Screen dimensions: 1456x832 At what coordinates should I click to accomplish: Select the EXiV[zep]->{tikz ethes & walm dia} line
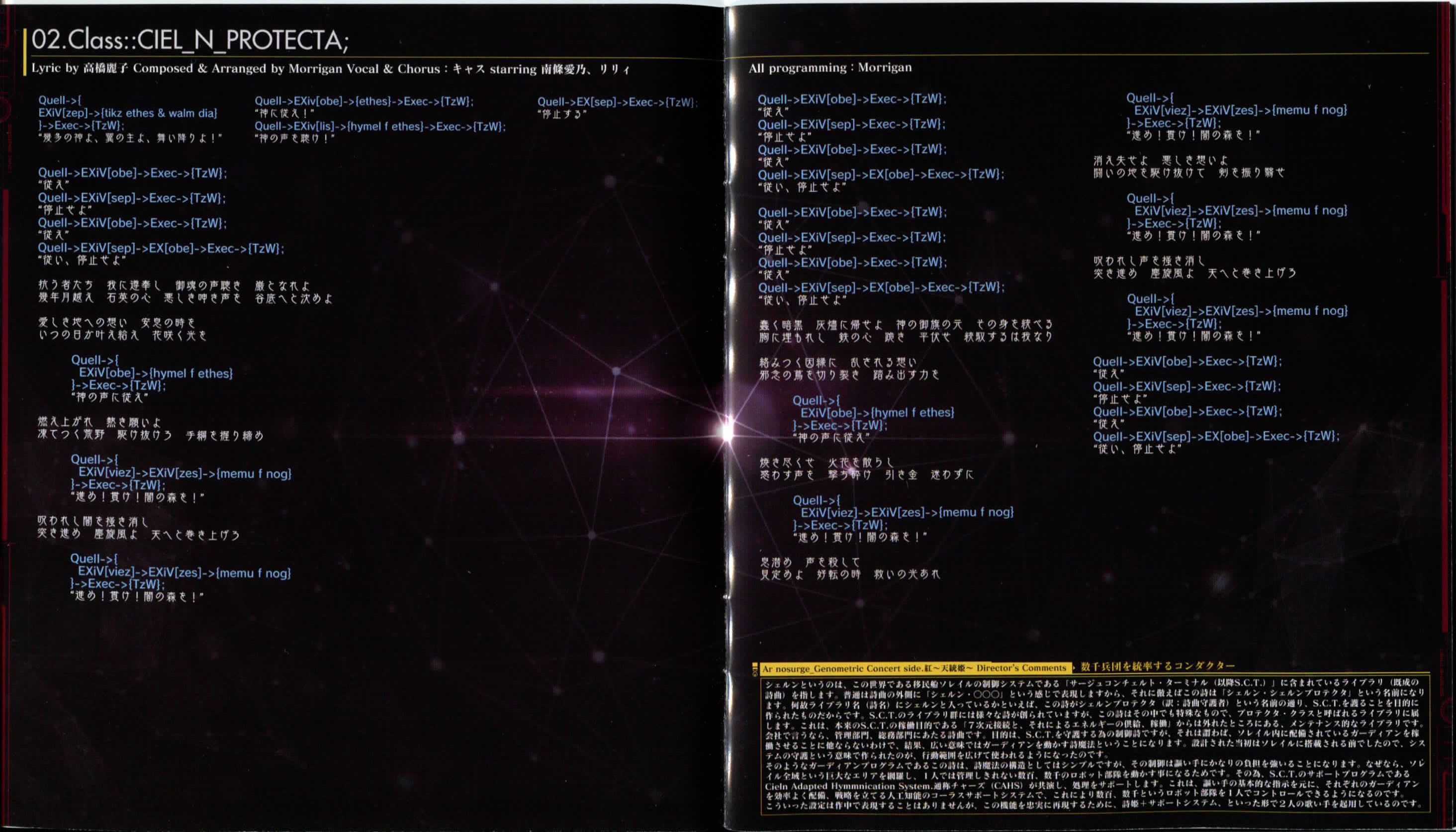point(127,113)
